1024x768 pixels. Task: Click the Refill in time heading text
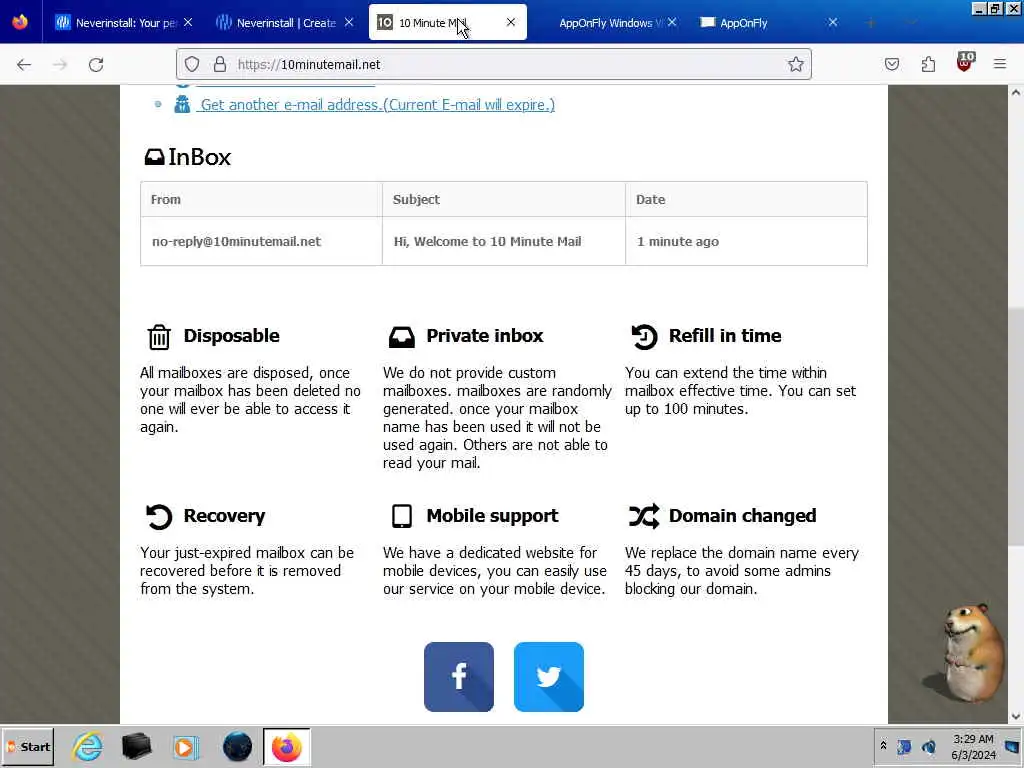725,336
